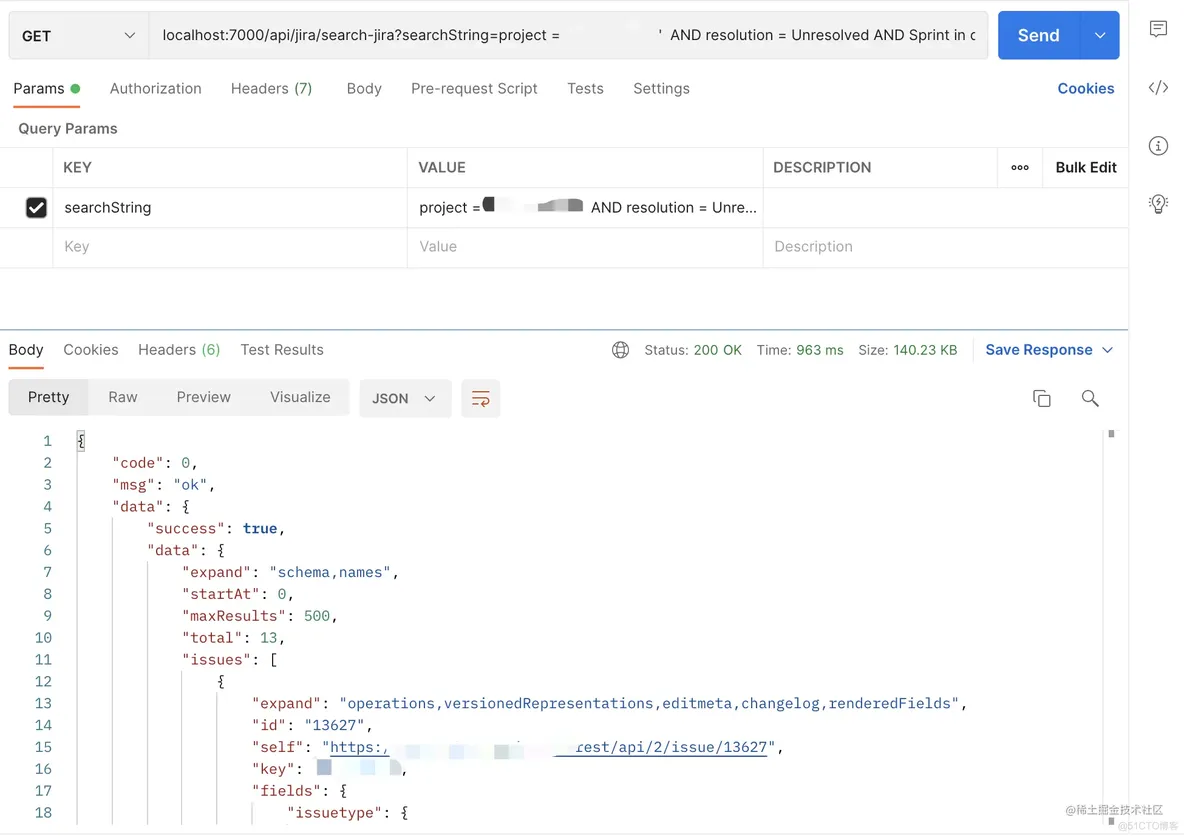1184x837 pixels.
Task: Click the Query Params heading
Action: [x=68, y=128]
